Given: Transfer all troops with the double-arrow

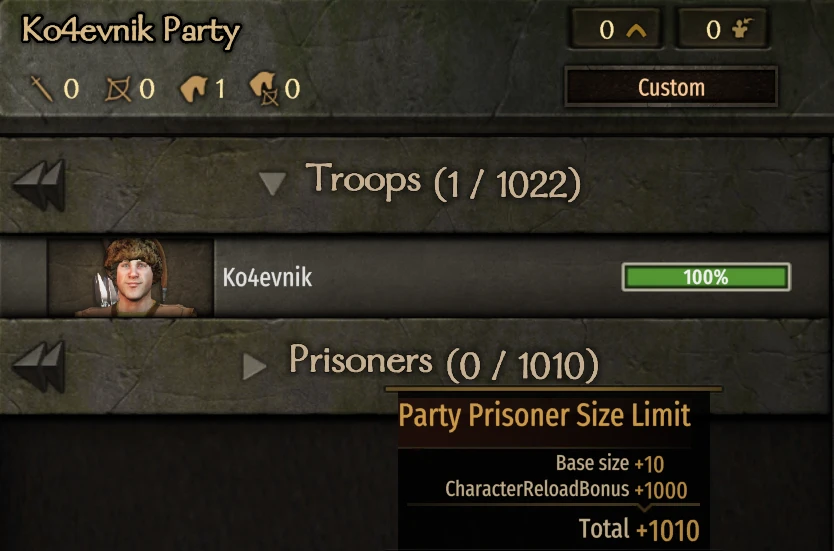Looking at the screenshot, I should point(39,185).
